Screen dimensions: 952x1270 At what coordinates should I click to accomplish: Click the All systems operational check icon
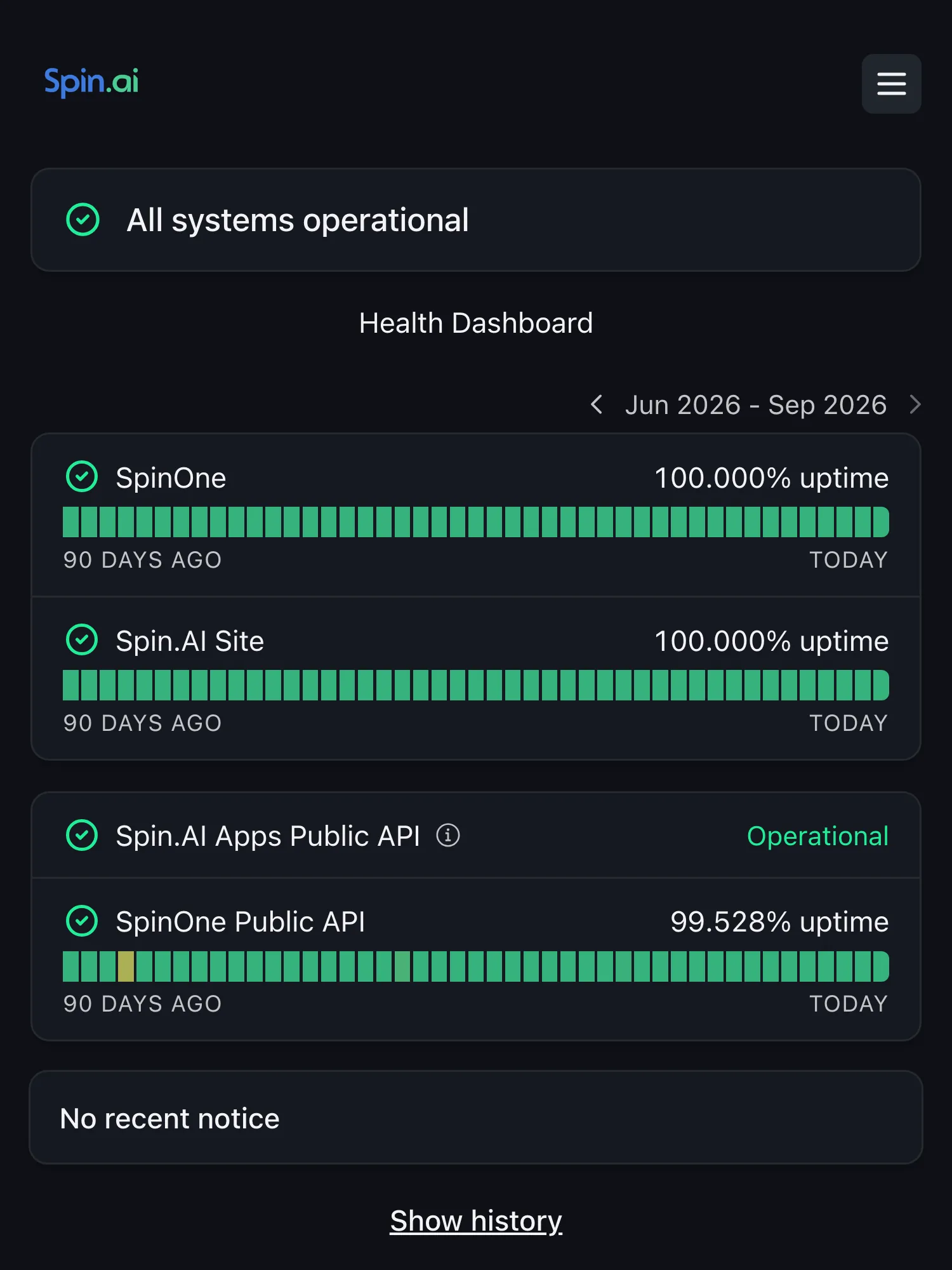[x=83, y=220]
